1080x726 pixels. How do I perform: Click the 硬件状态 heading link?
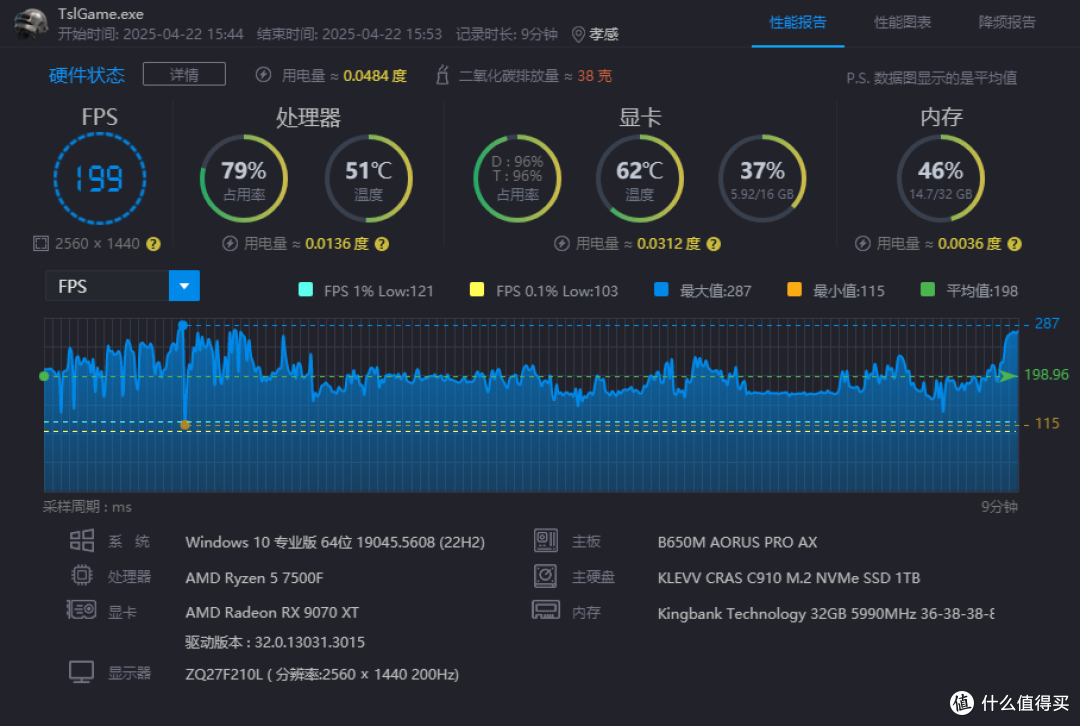tap(87, 75)
